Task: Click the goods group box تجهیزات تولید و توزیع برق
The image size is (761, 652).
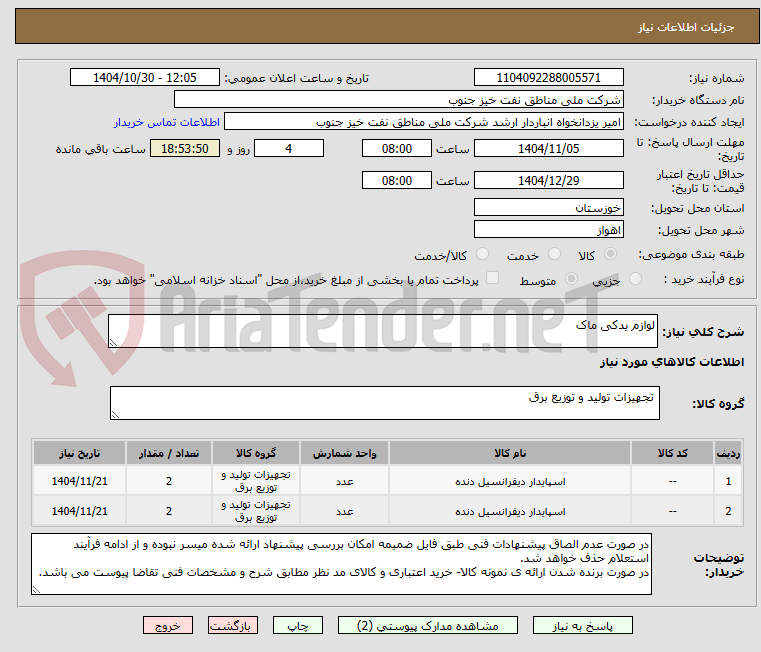Action: [384, 403]
